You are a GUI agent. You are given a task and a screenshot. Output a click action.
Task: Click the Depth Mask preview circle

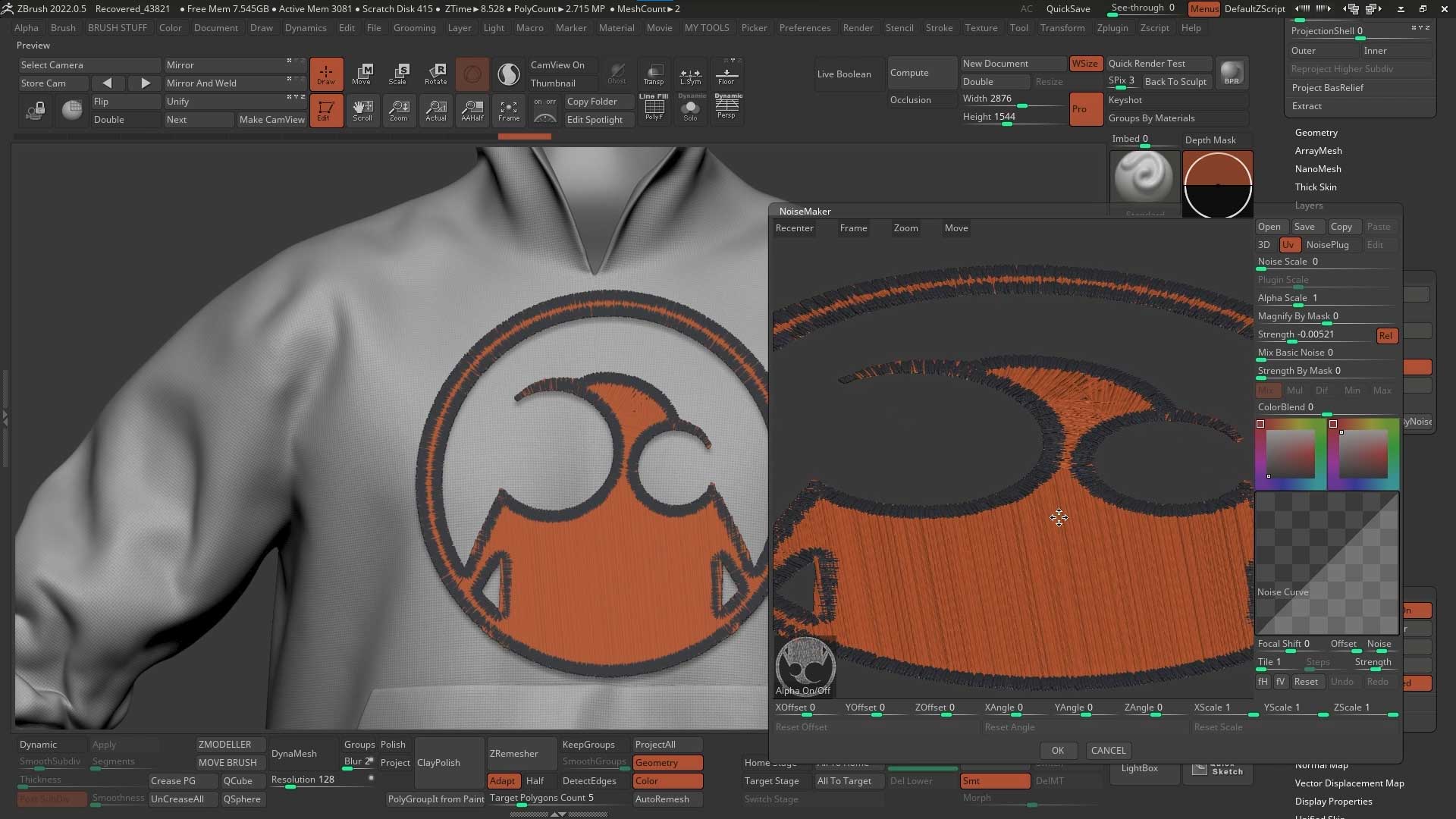(x=1217, y=184)
